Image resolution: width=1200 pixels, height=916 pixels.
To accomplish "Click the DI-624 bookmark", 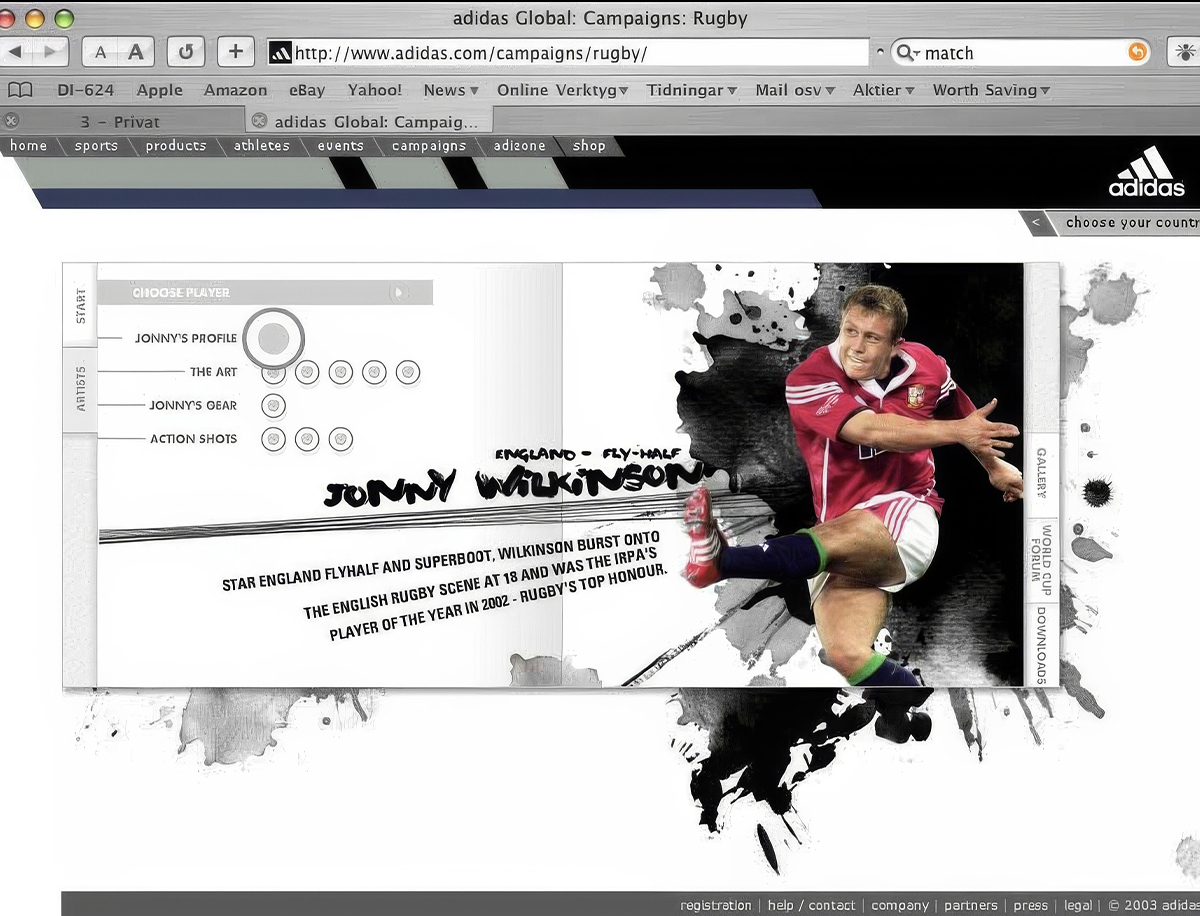I will [x=85, y=90].
